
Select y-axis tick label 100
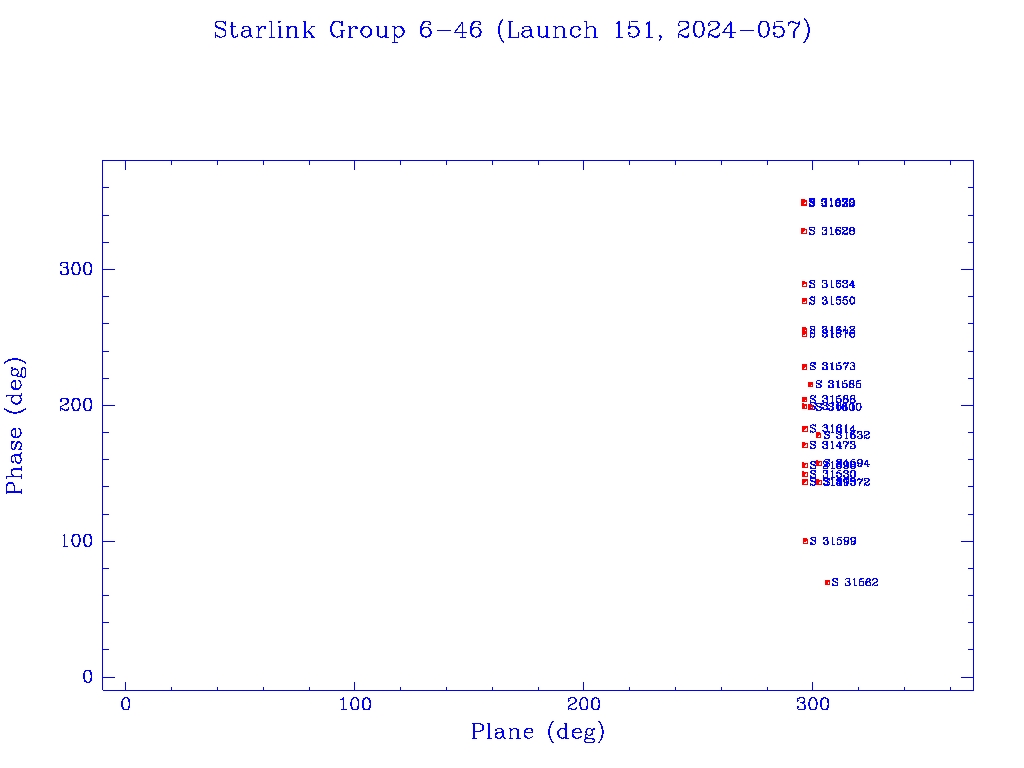tap(76, 541)
